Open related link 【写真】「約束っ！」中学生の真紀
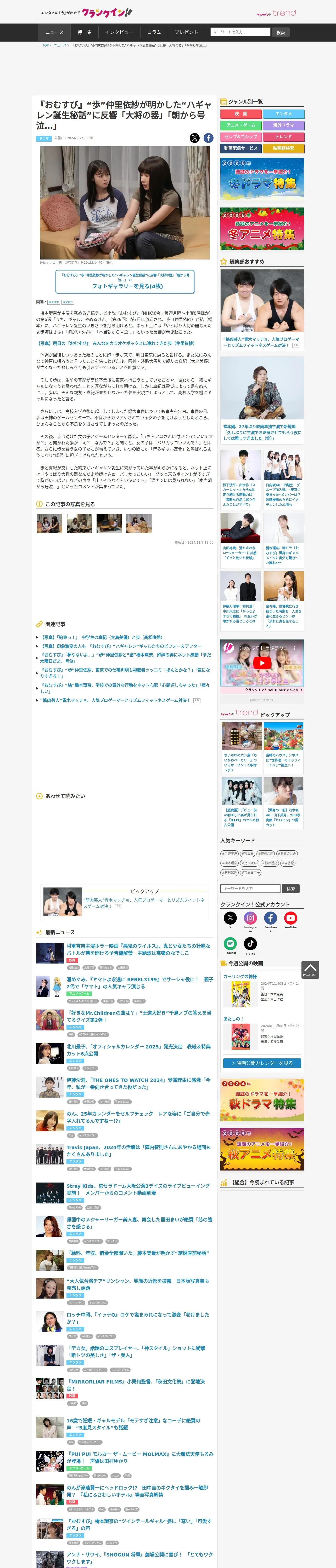Image resolution: width=336 pixels, height=1568 pixels. (102, 637)
